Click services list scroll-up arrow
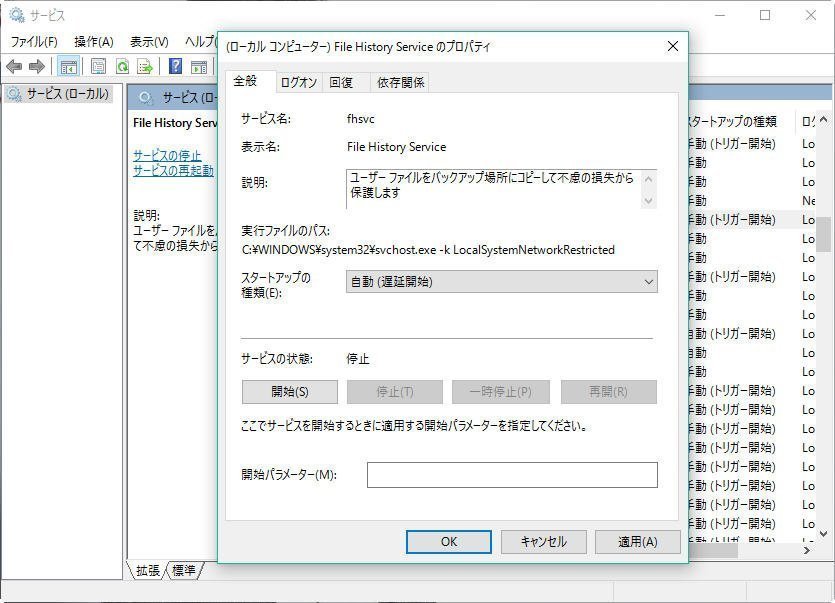Screen dimensions: 835x603 (x=823, y=120)
